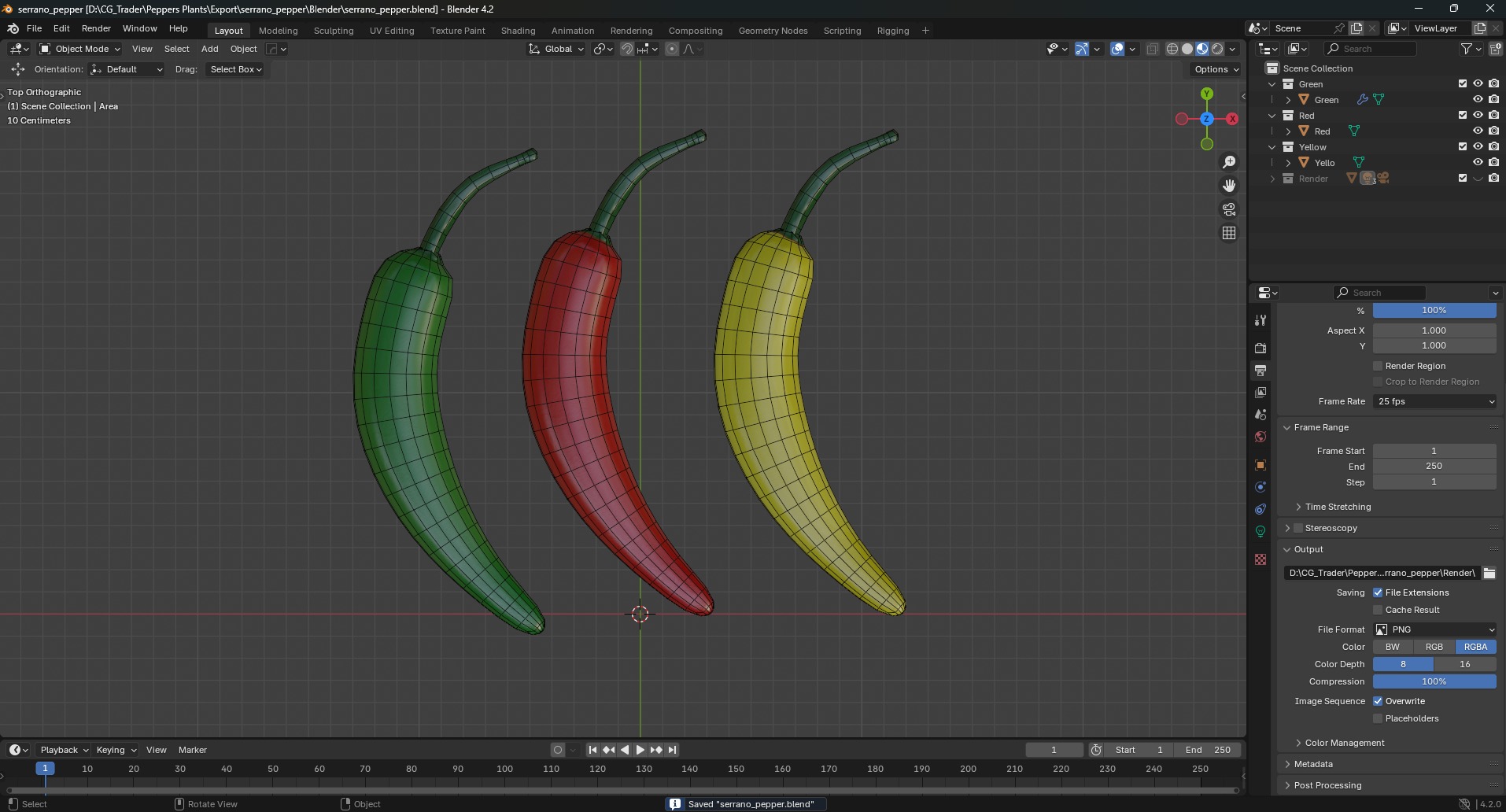
Task: Open Frame Rate 25 fps dropdown
Action: coord(1434,401)
